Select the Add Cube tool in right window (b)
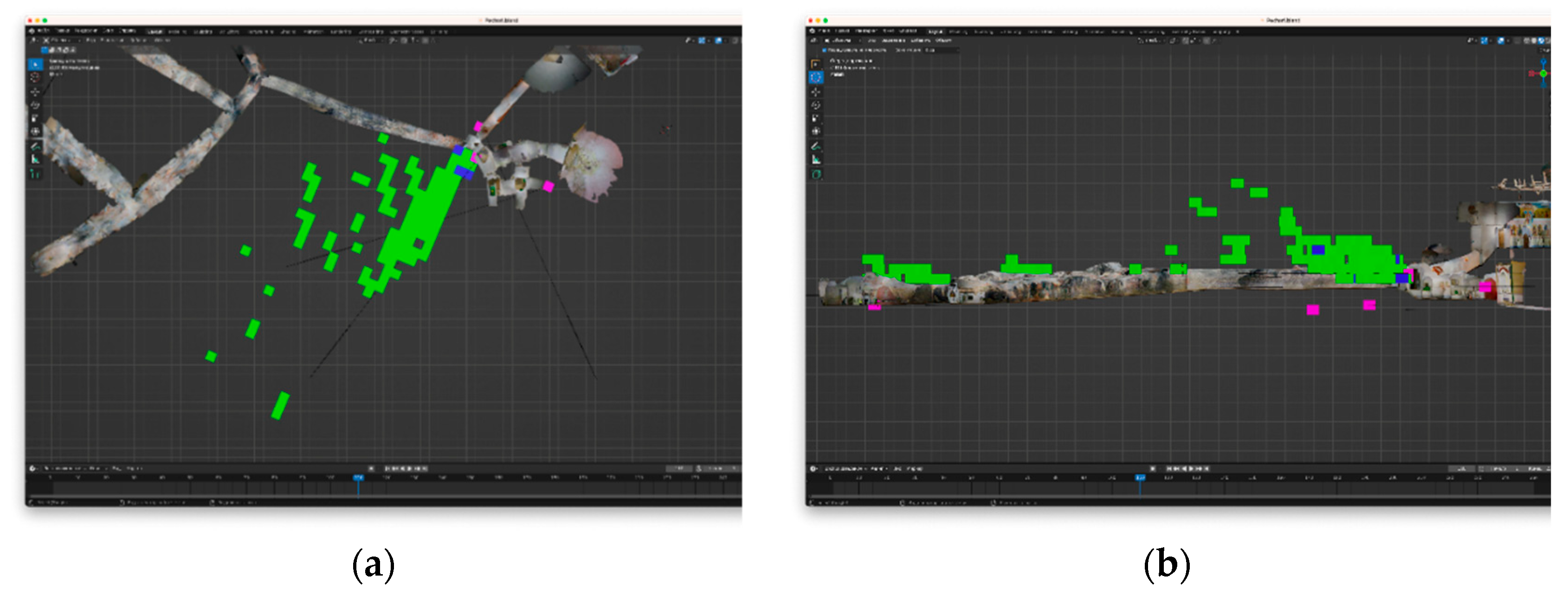 pos(816,174)
